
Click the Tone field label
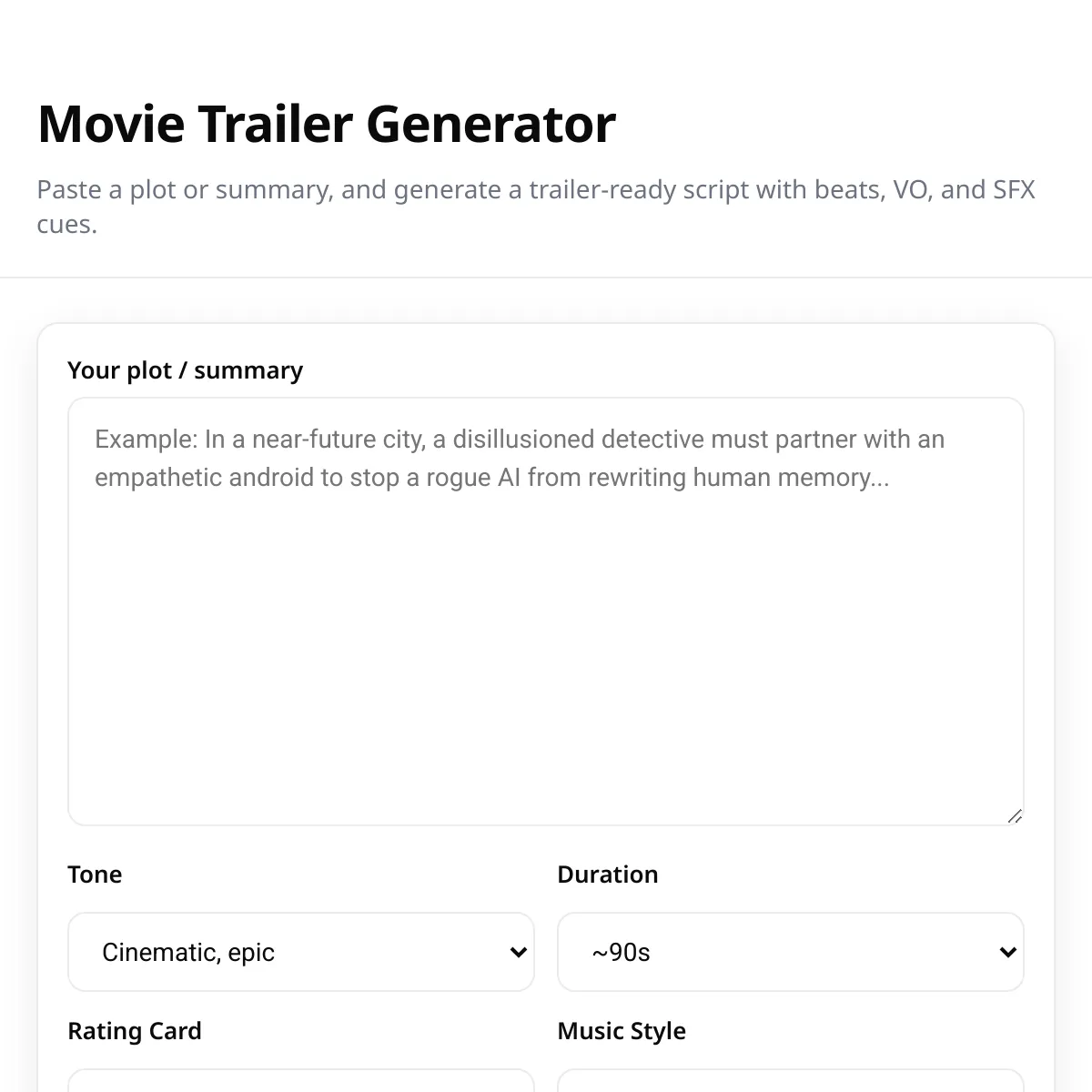[x=95, y=875]
